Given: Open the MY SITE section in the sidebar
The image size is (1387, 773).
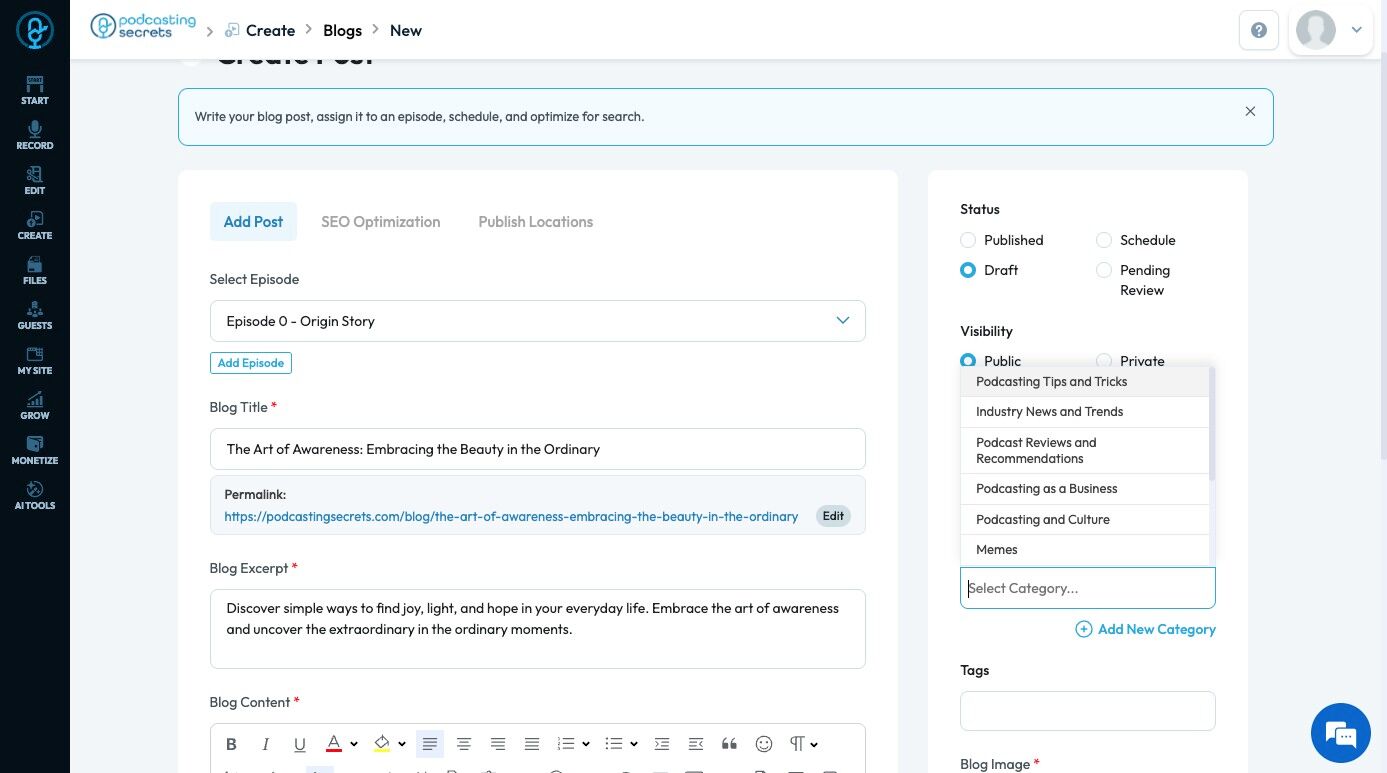Looking at the screenshot, I should (x=35, y=360).
